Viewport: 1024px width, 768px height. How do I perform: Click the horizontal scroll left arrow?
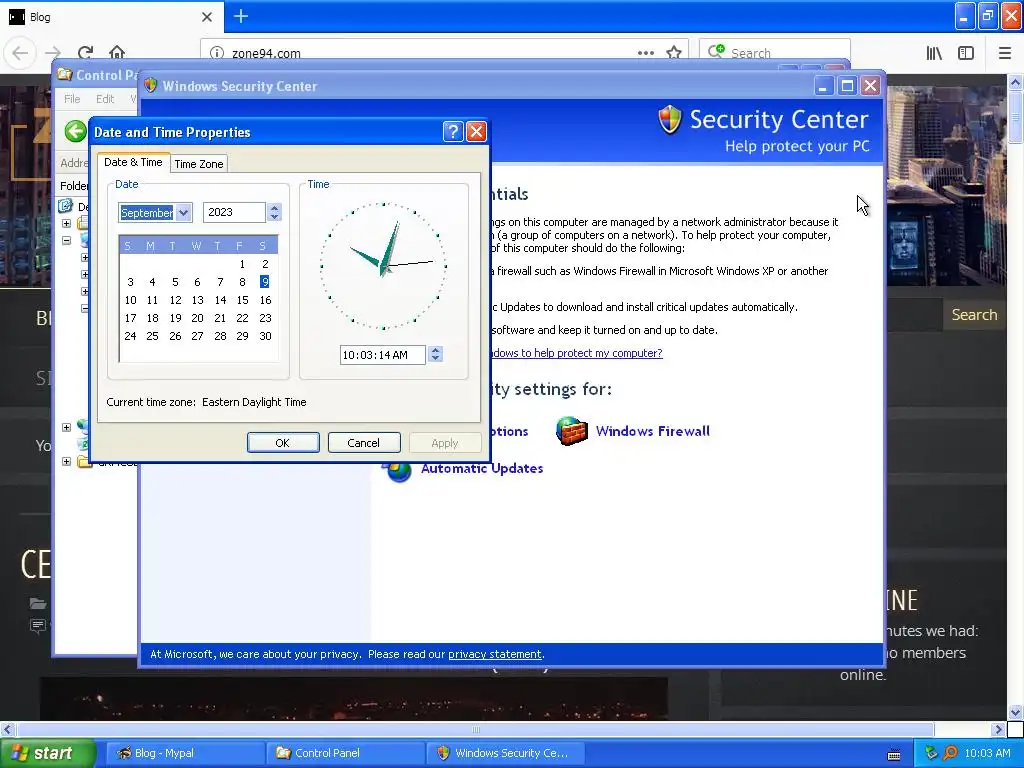7,729
